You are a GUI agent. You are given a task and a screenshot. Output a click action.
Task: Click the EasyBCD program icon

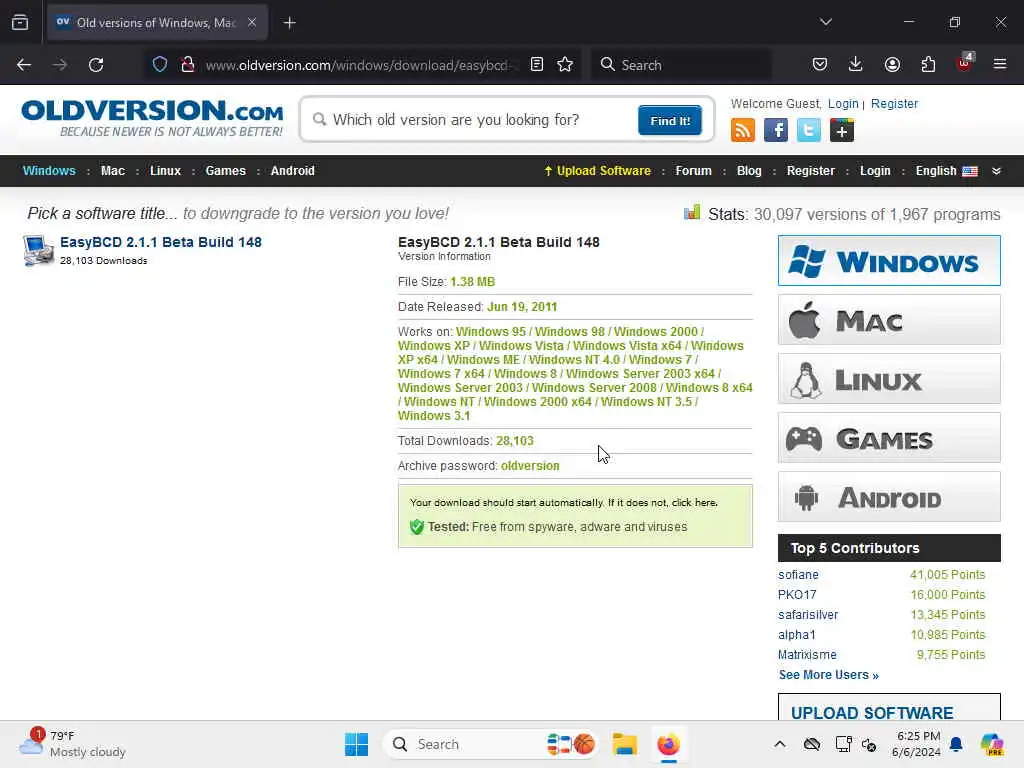tap(38, 250)
